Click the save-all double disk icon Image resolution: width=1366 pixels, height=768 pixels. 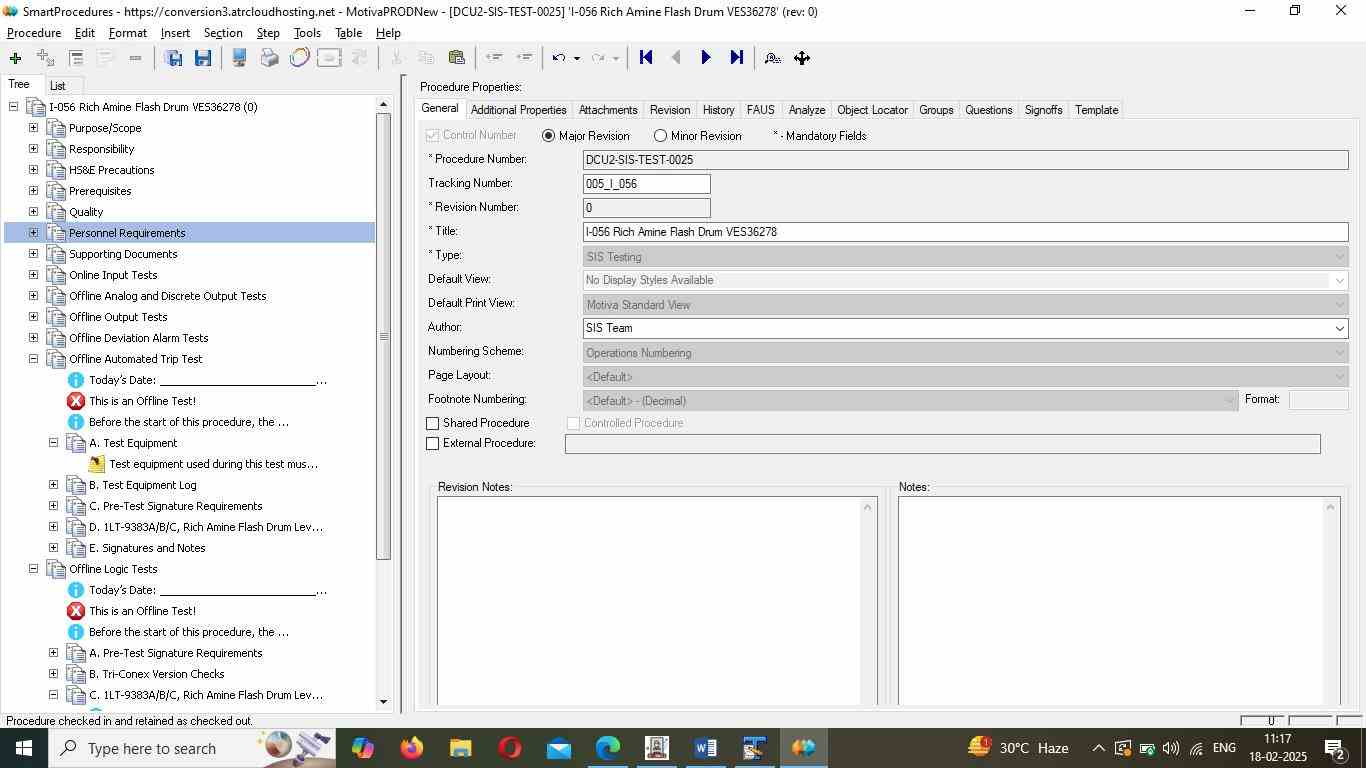coord(174,58)
